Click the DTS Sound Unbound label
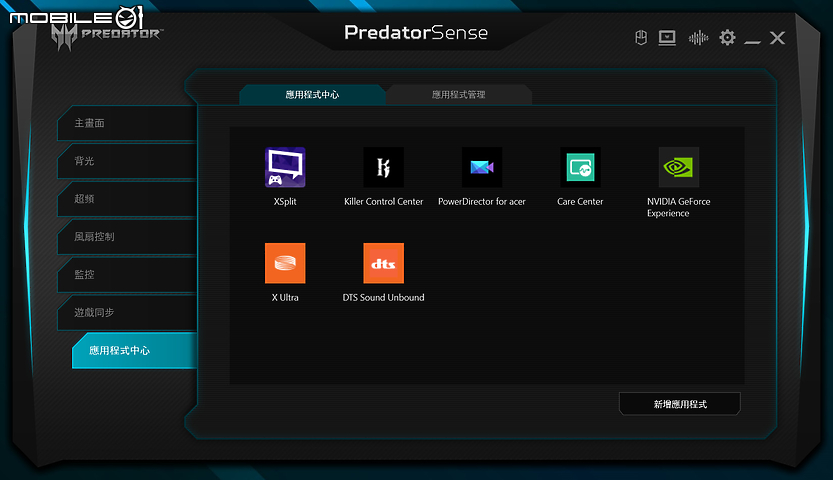The height and width of the screenshot is (480, 833). coord(384,298)
